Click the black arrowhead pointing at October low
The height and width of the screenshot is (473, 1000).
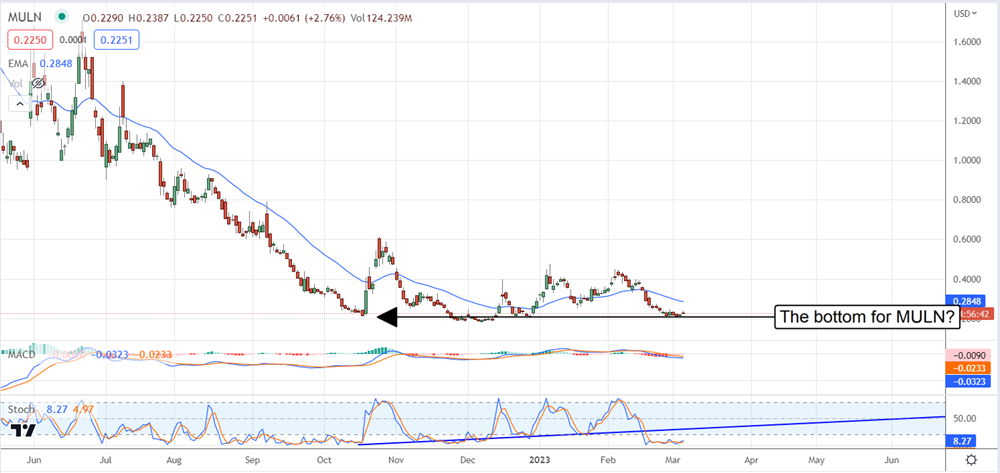(385, 318)
